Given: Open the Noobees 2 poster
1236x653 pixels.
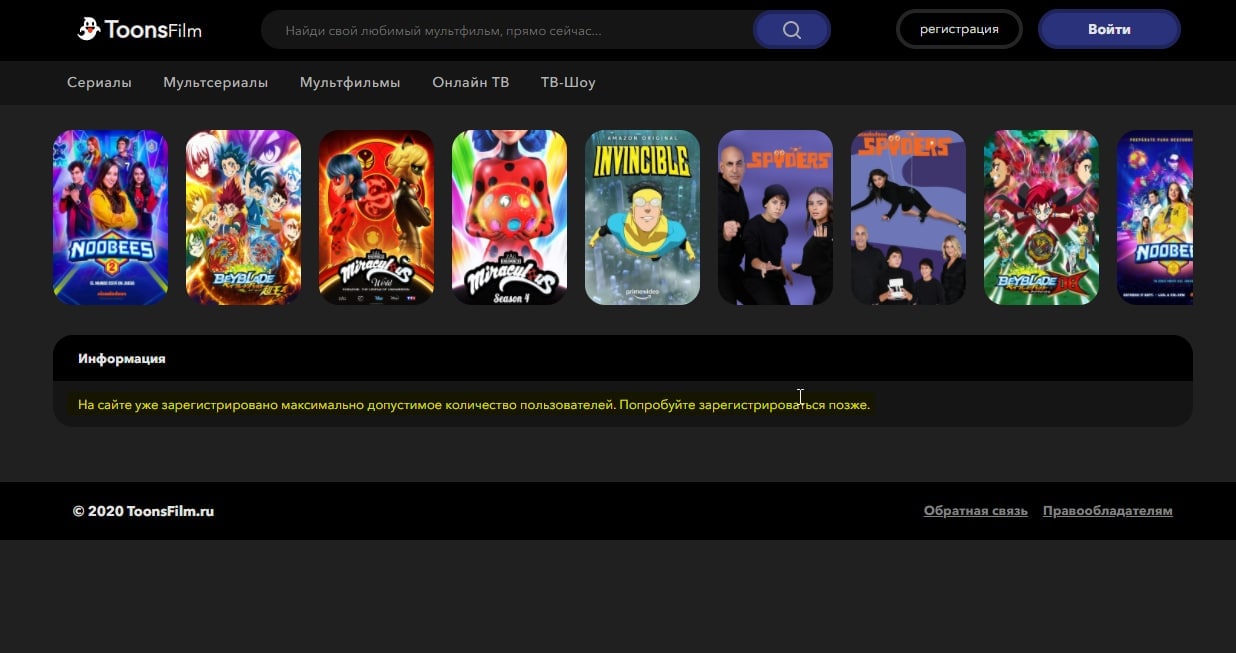Looking at the screenshot, I should (x=110, y=217).
